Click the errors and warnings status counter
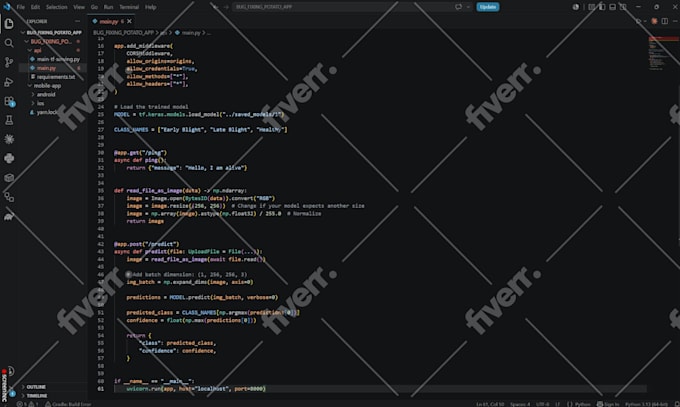This screenshot has width=680, height=407. (x=28, y=404)
